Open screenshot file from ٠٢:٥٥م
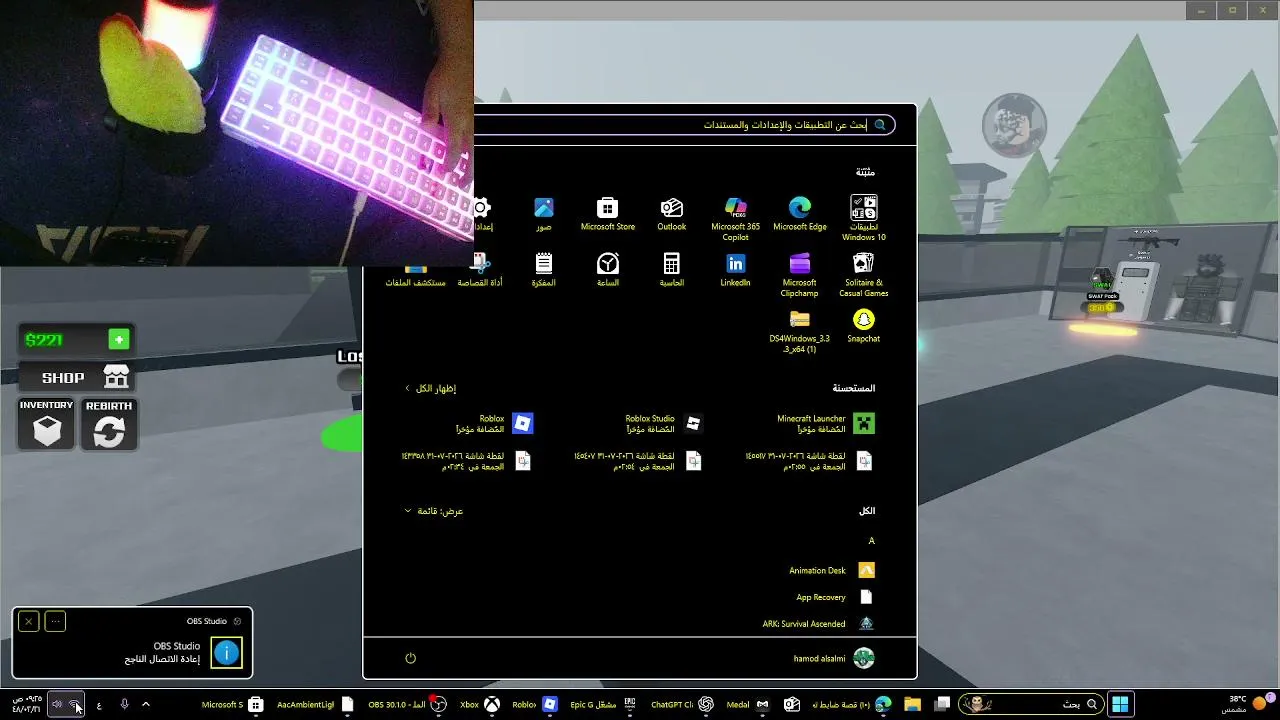The height and width of the screenshot is (720, 1280). (809, 461)
